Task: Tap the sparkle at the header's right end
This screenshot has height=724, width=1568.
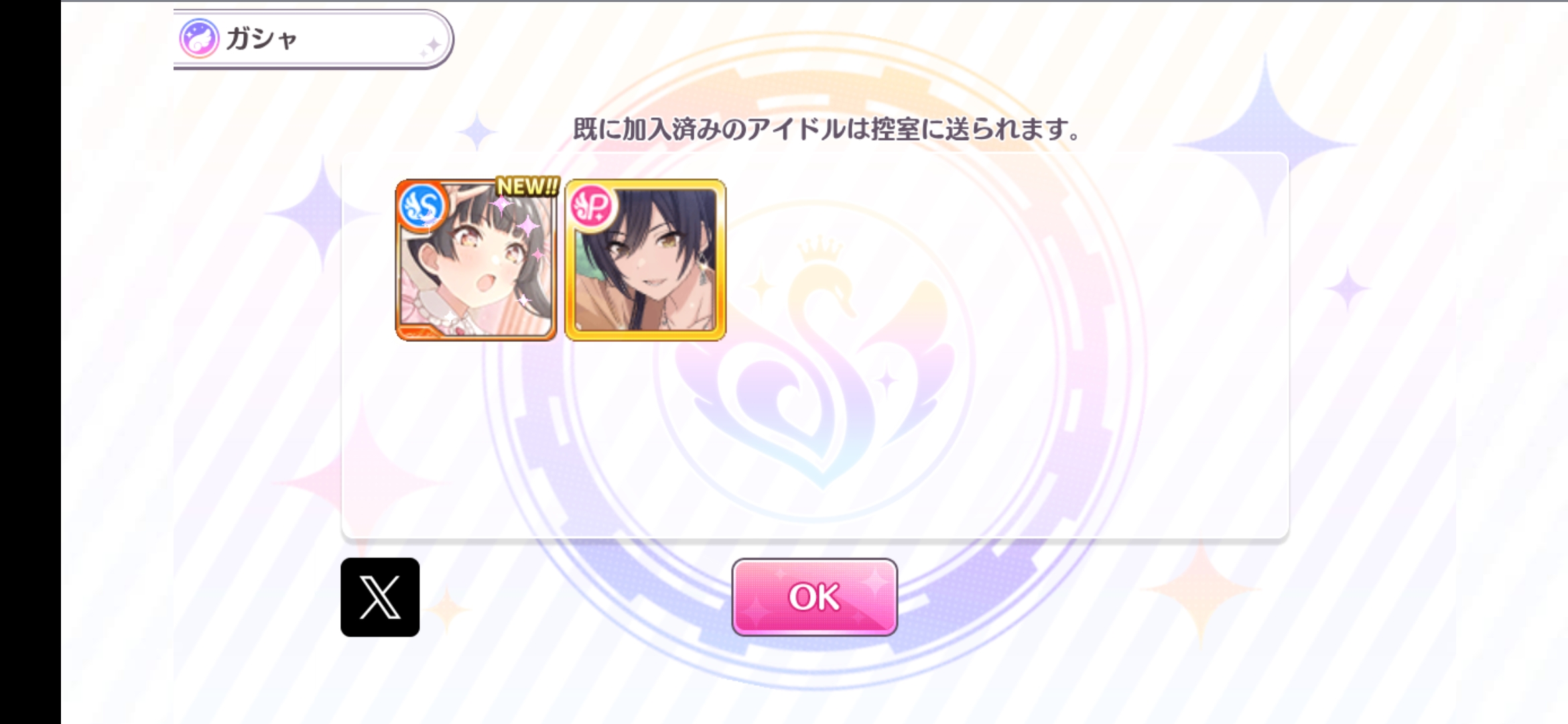Action: (432, 46)
